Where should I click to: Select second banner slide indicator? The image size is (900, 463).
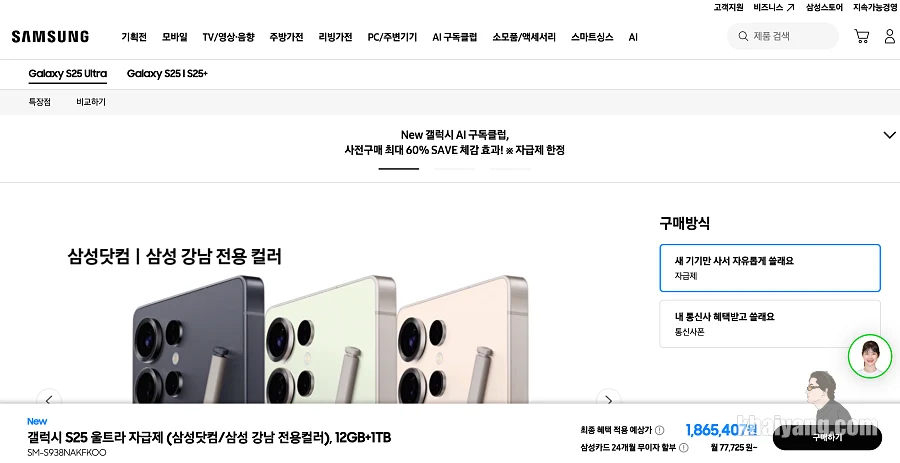(454, 169)
